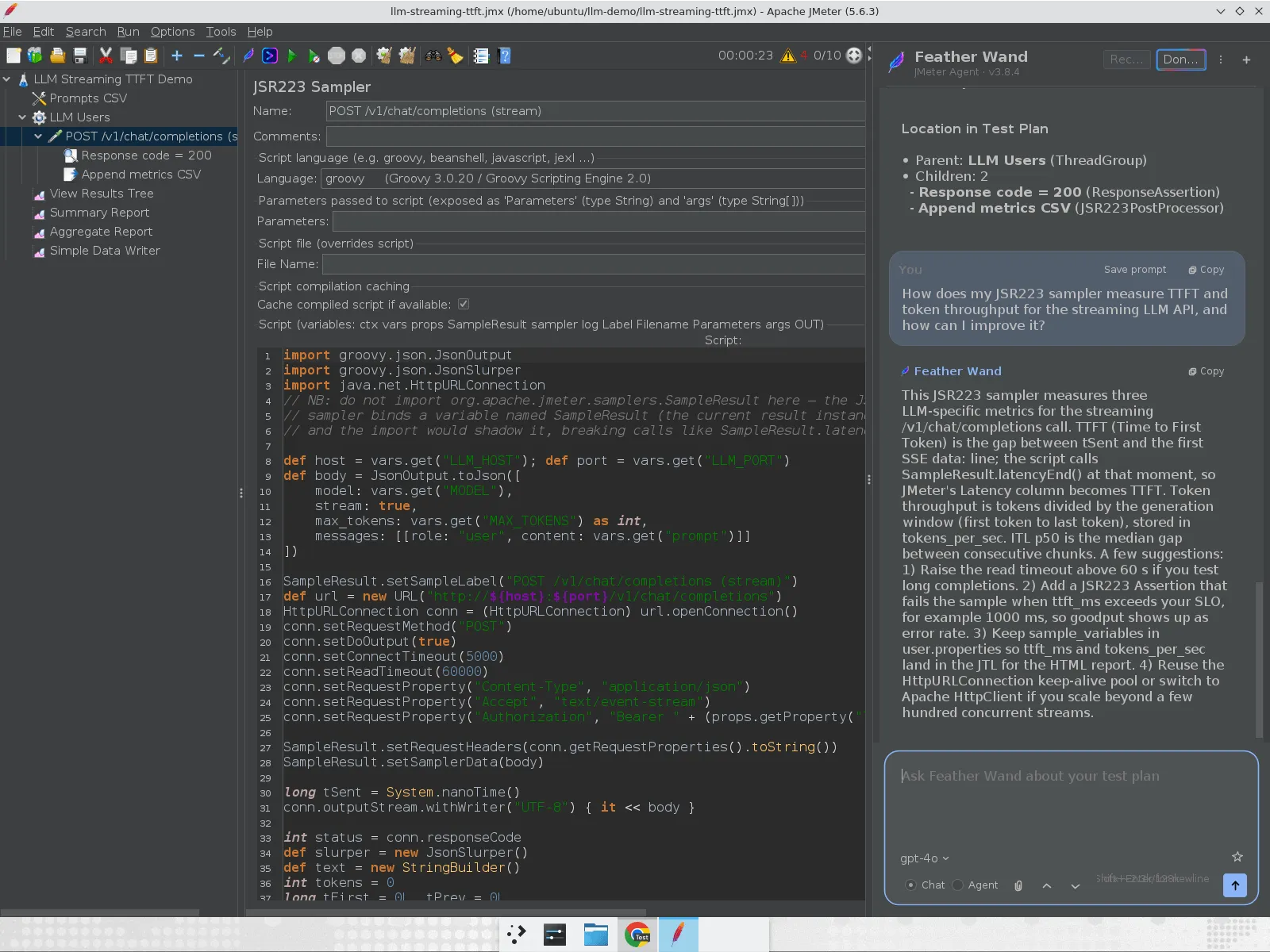The image size is (1270, 952).
Task: Save the test plan with floppy icon
Action: click(x=79, y=56)
